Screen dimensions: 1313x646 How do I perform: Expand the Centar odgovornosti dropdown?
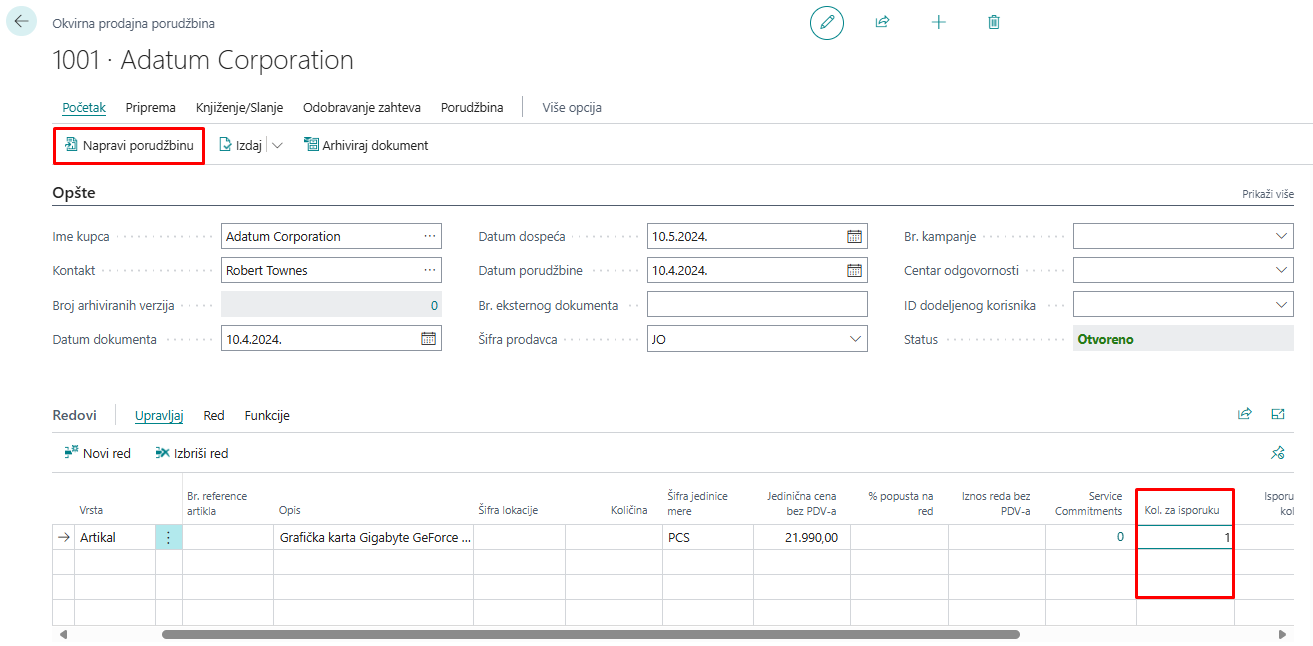[x=1282, y=271]
